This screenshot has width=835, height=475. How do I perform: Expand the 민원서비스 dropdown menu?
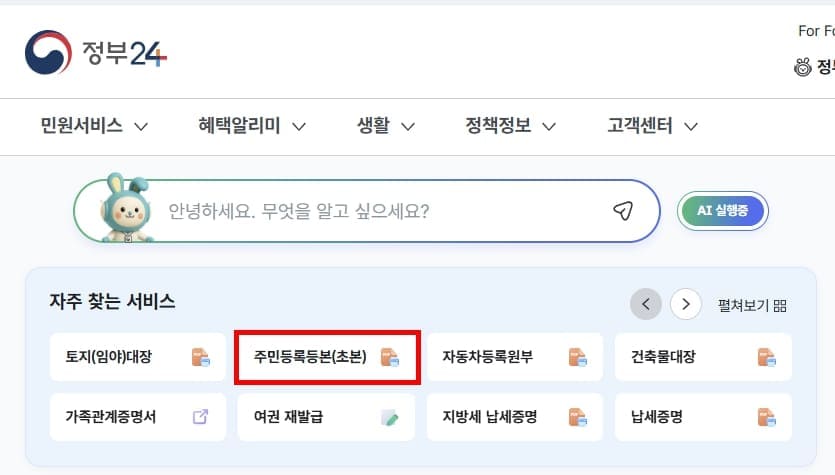[94, 126]
